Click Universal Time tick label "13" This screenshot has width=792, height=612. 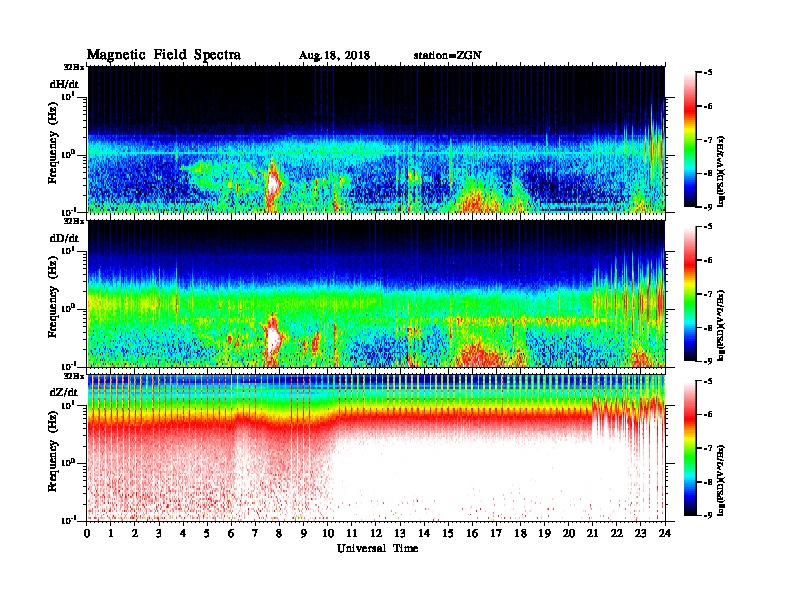coord(400,533)
